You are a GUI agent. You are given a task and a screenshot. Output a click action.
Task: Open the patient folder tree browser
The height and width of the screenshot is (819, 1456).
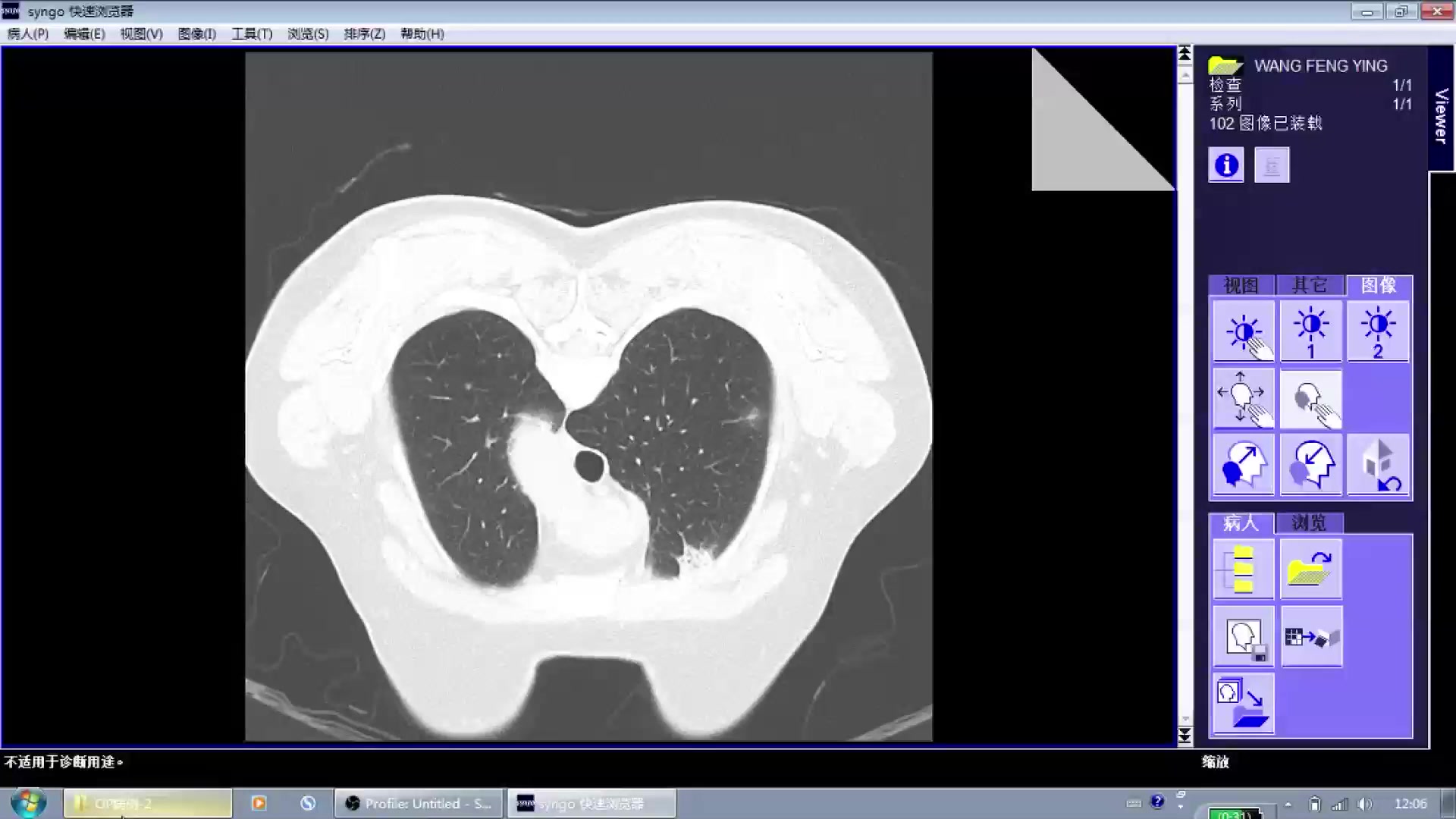(x=1244, y=570)
